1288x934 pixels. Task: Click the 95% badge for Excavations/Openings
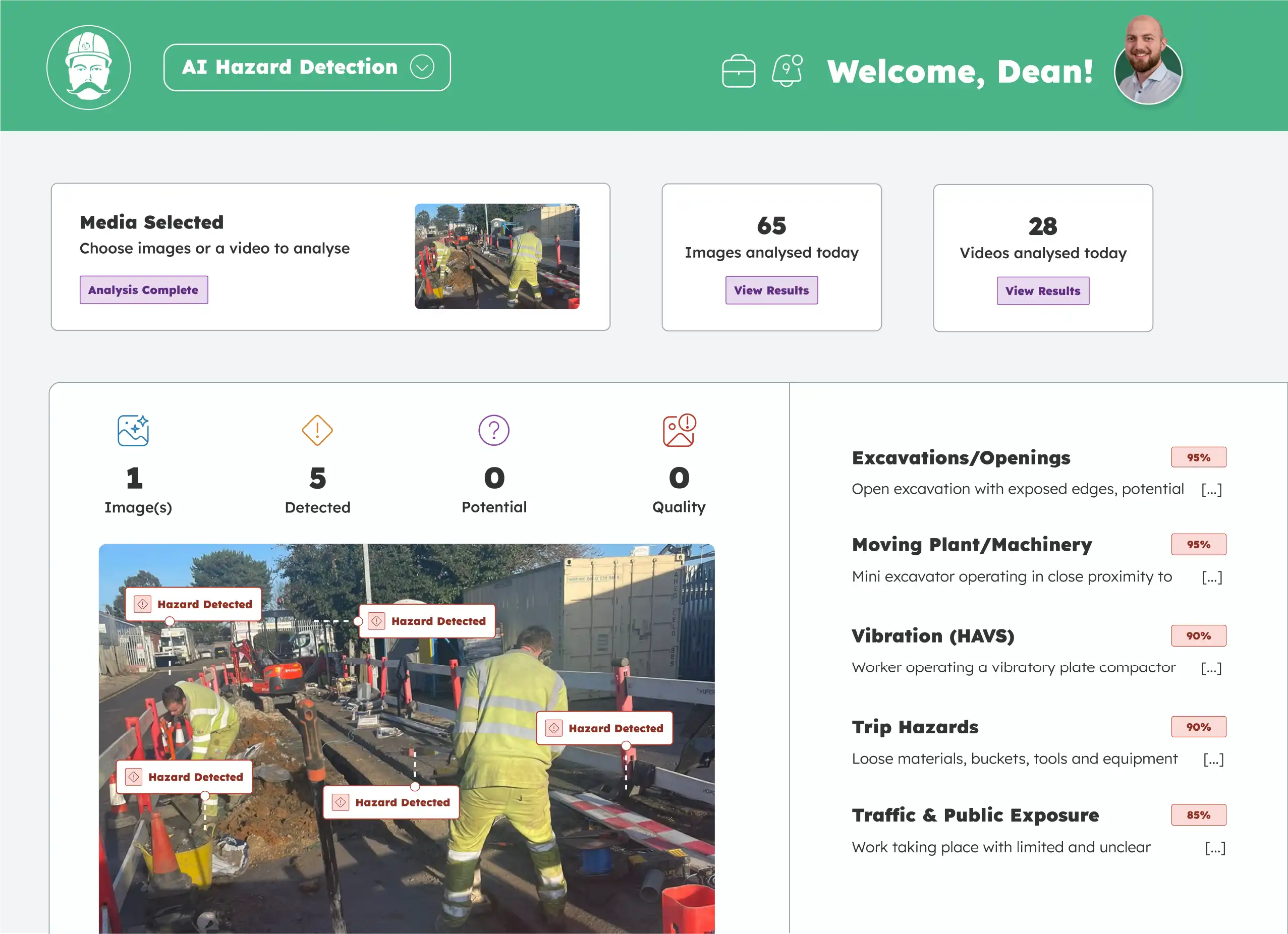[x=1198, y=457]
